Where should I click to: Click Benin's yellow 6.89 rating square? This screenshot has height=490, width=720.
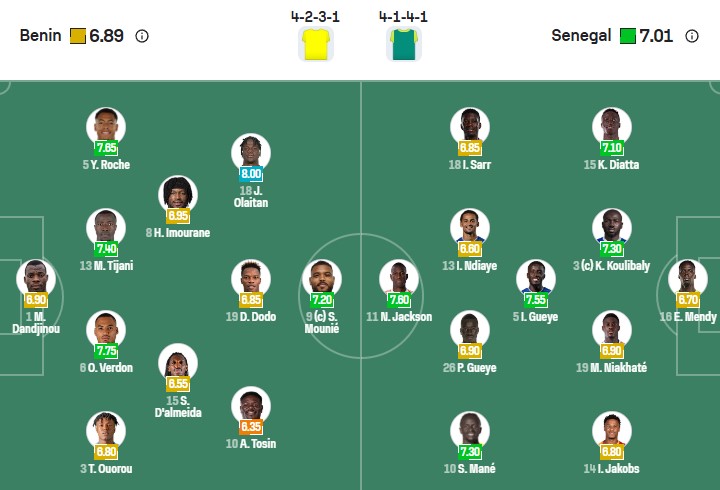[x=77, y=36]
